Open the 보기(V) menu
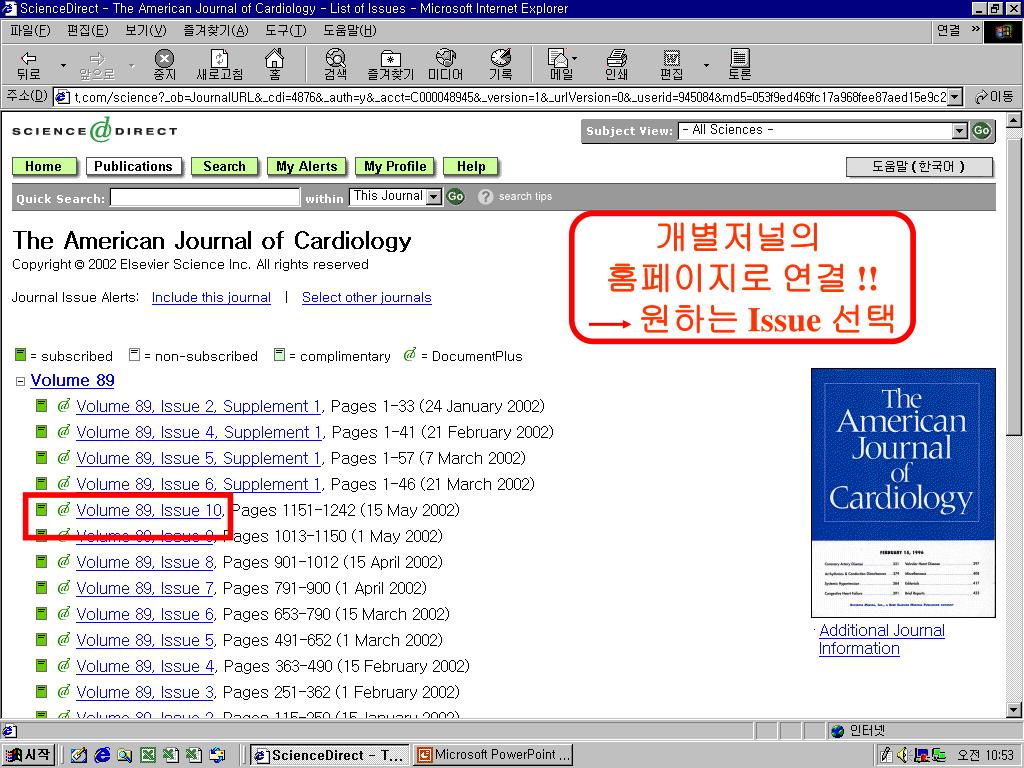This screenshot has width=1024, height=768. (146, 30)
